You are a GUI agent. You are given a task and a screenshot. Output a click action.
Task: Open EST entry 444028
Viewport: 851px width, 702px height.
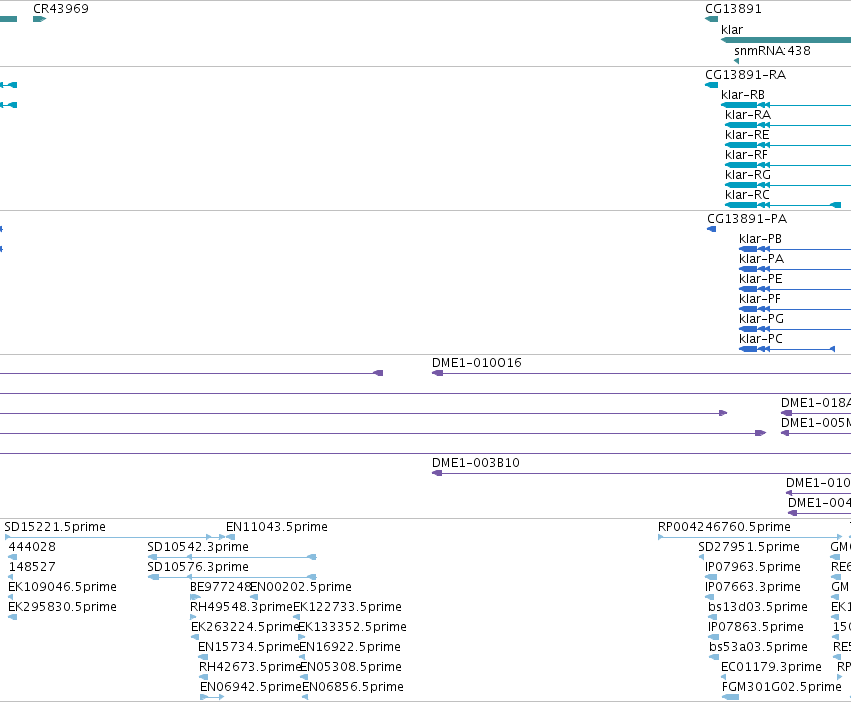(x=32, y=547)
